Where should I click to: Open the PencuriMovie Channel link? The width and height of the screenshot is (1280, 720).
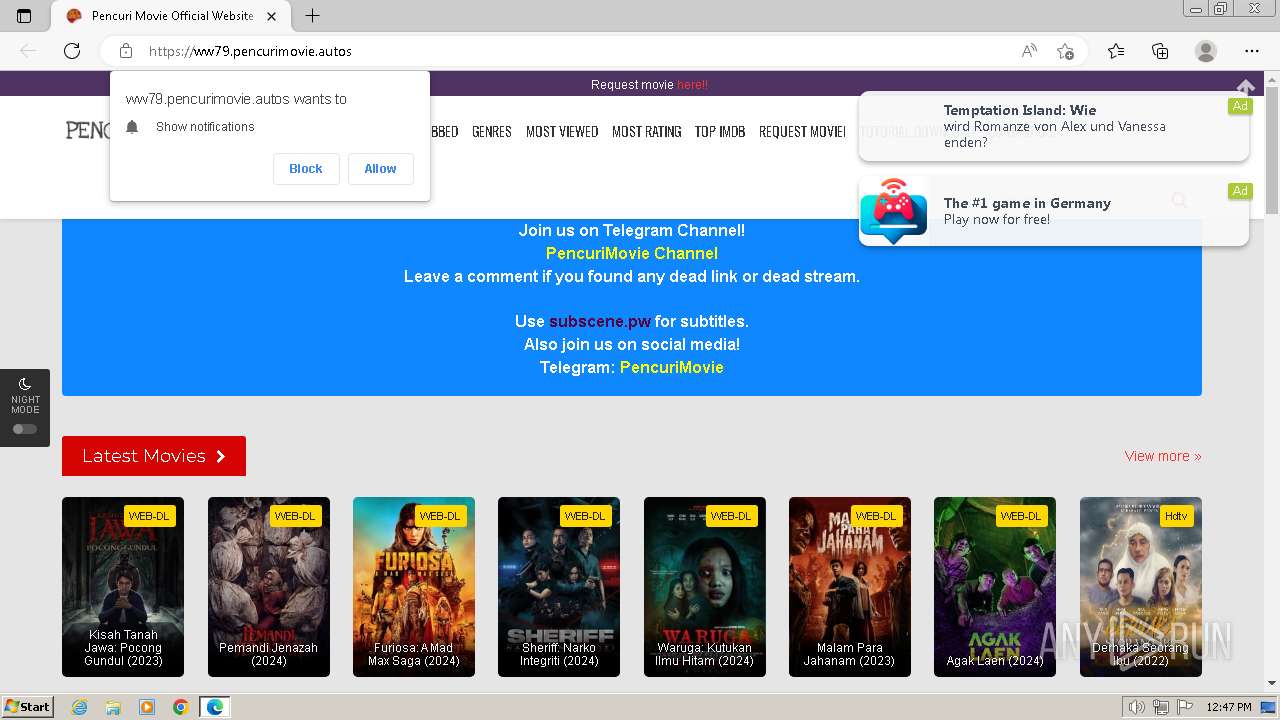[632, 254]
